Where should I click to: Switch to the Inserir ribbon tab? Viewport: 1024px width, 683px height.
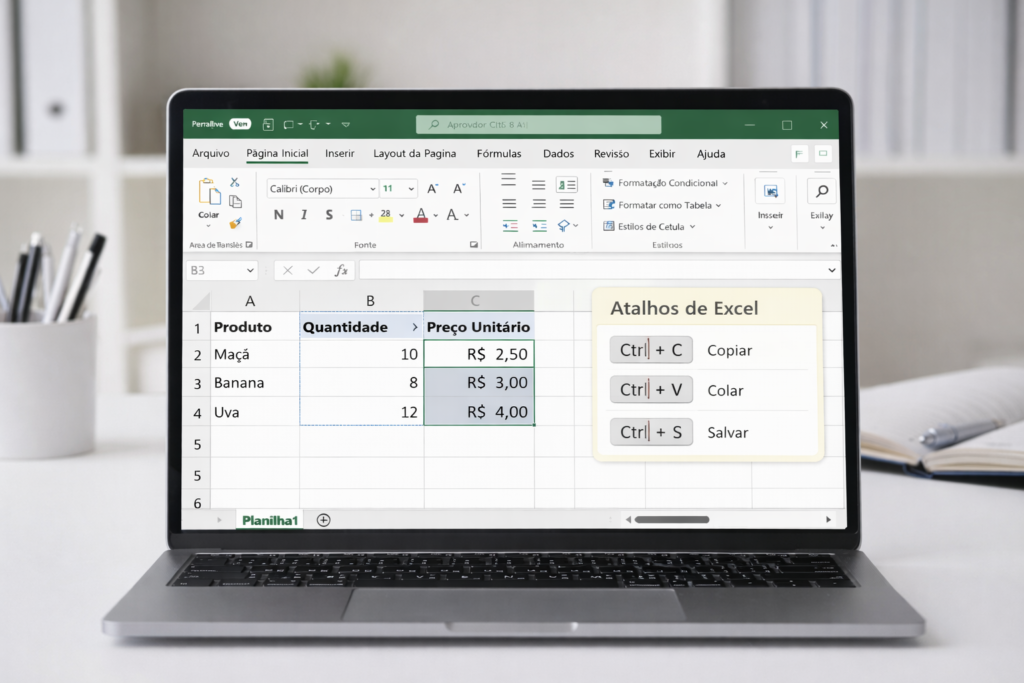click(340, 154)
